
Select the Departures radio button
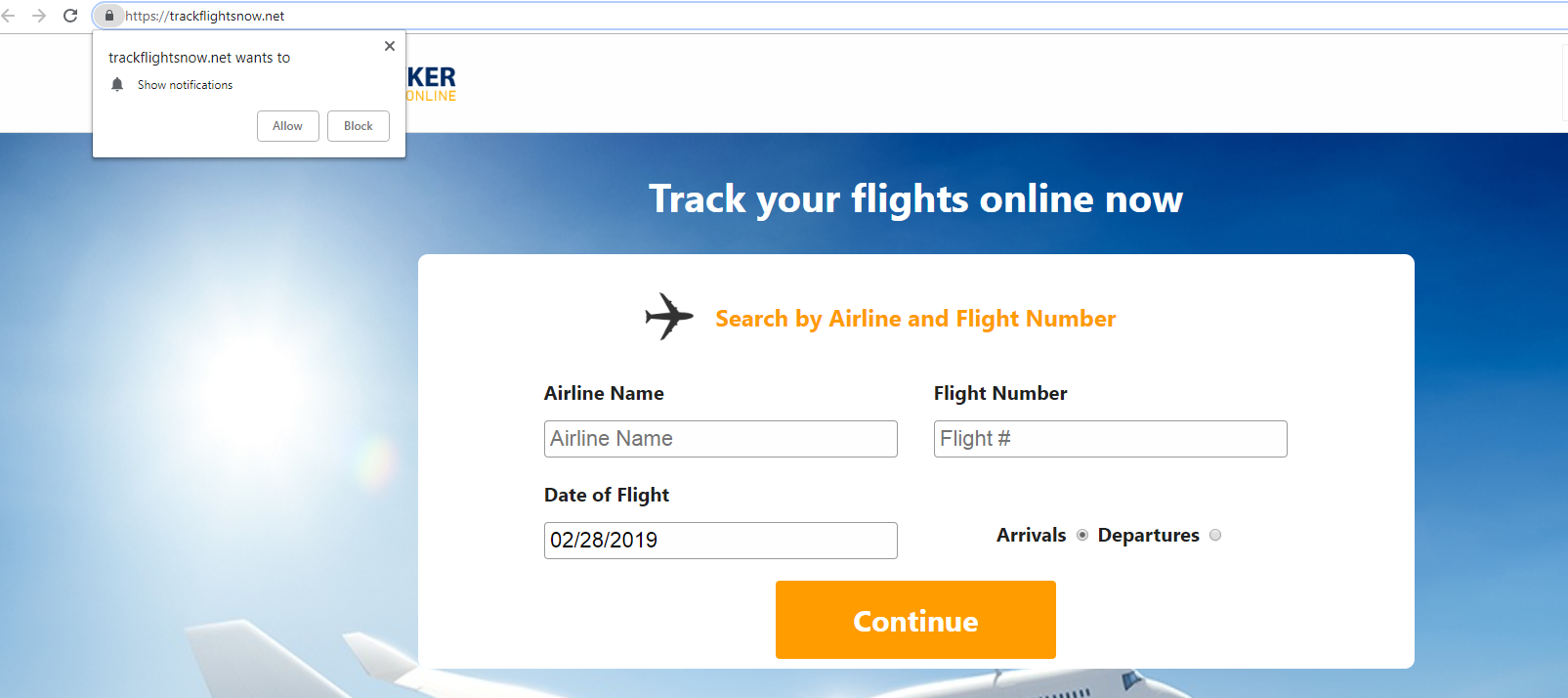[x=1215, y=535]
